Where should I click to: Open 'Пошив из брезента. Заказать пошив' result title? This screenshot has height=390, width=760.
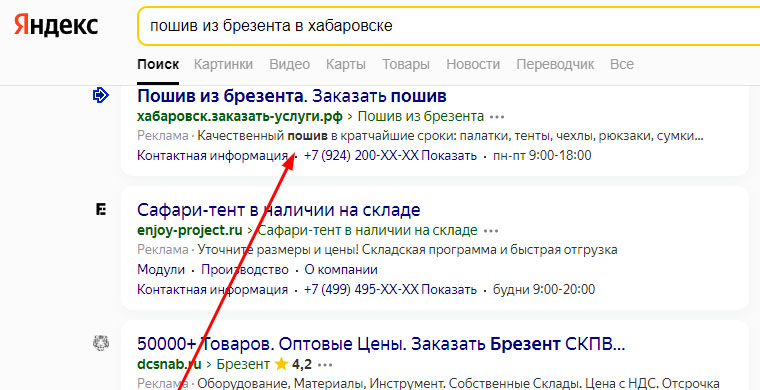tap(292, 96)
